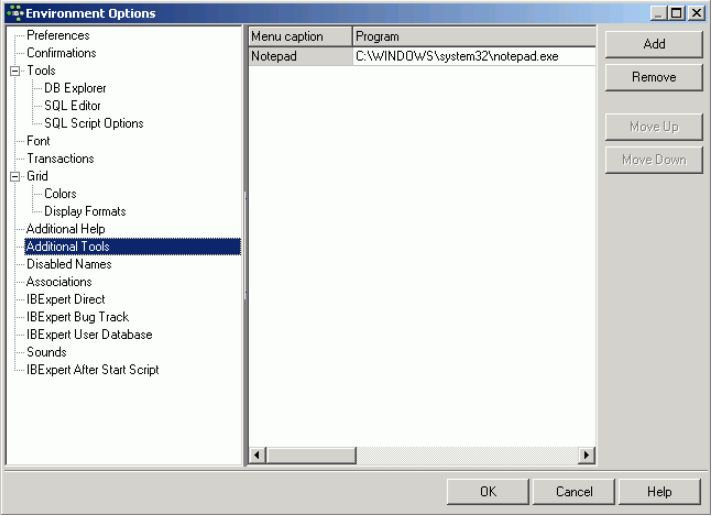
Task: Cancel the Environment Options dialog
Action: click(x=574, y=492)
